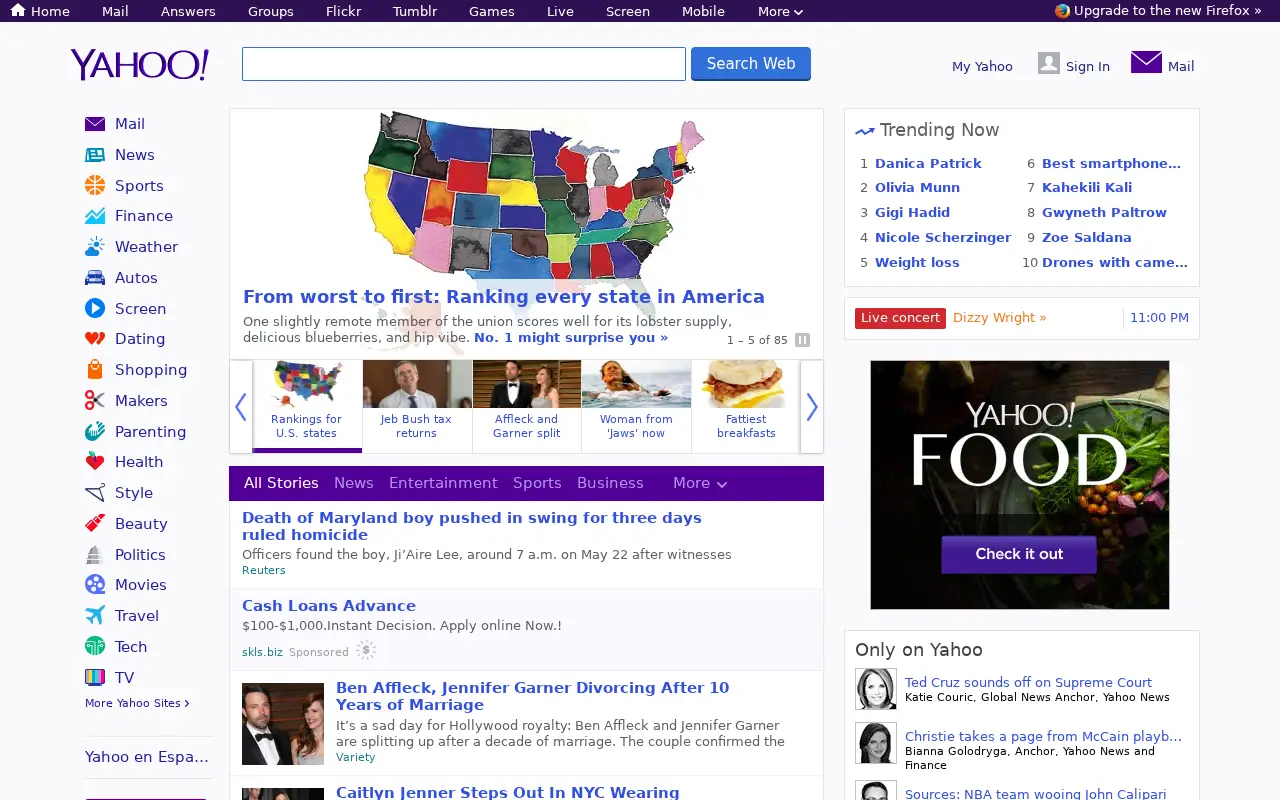The image size is (1280, 800).
Task: Select Rankings for U.S. states thumbnail
Action: [306, 405]
